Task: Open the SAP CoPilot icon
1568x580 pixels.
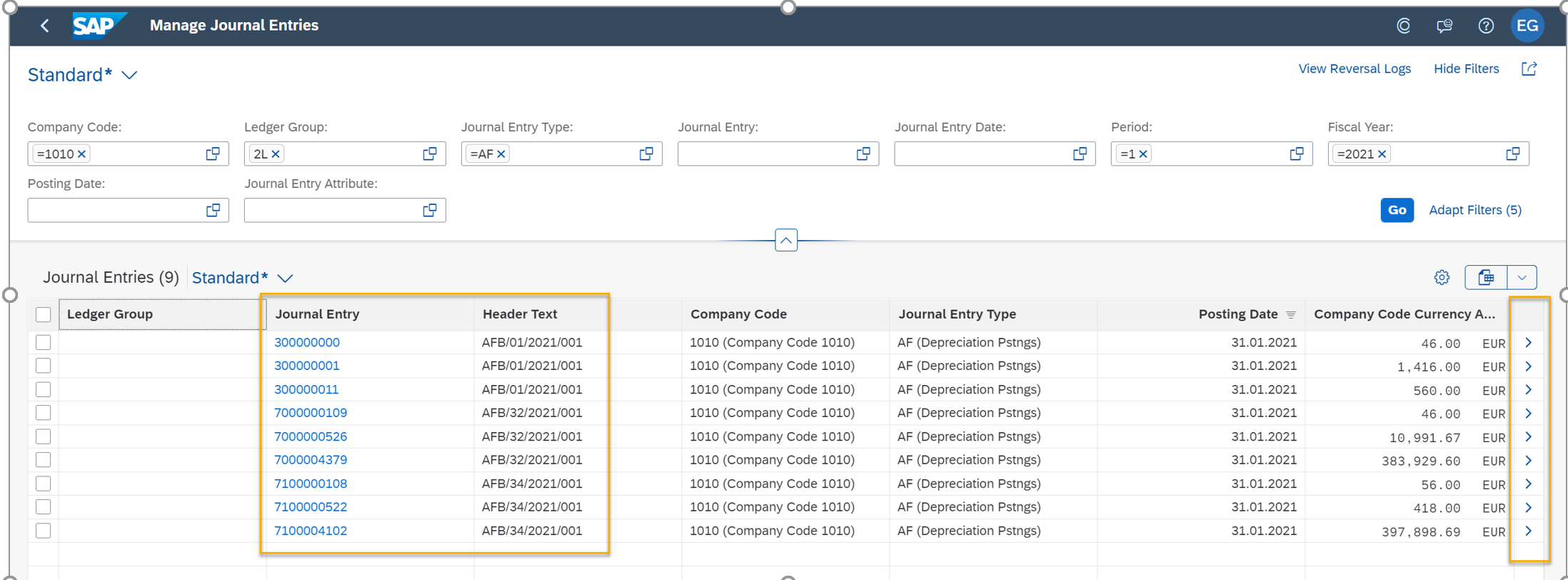Action: pyautogui.click(x=1403, y=26)
